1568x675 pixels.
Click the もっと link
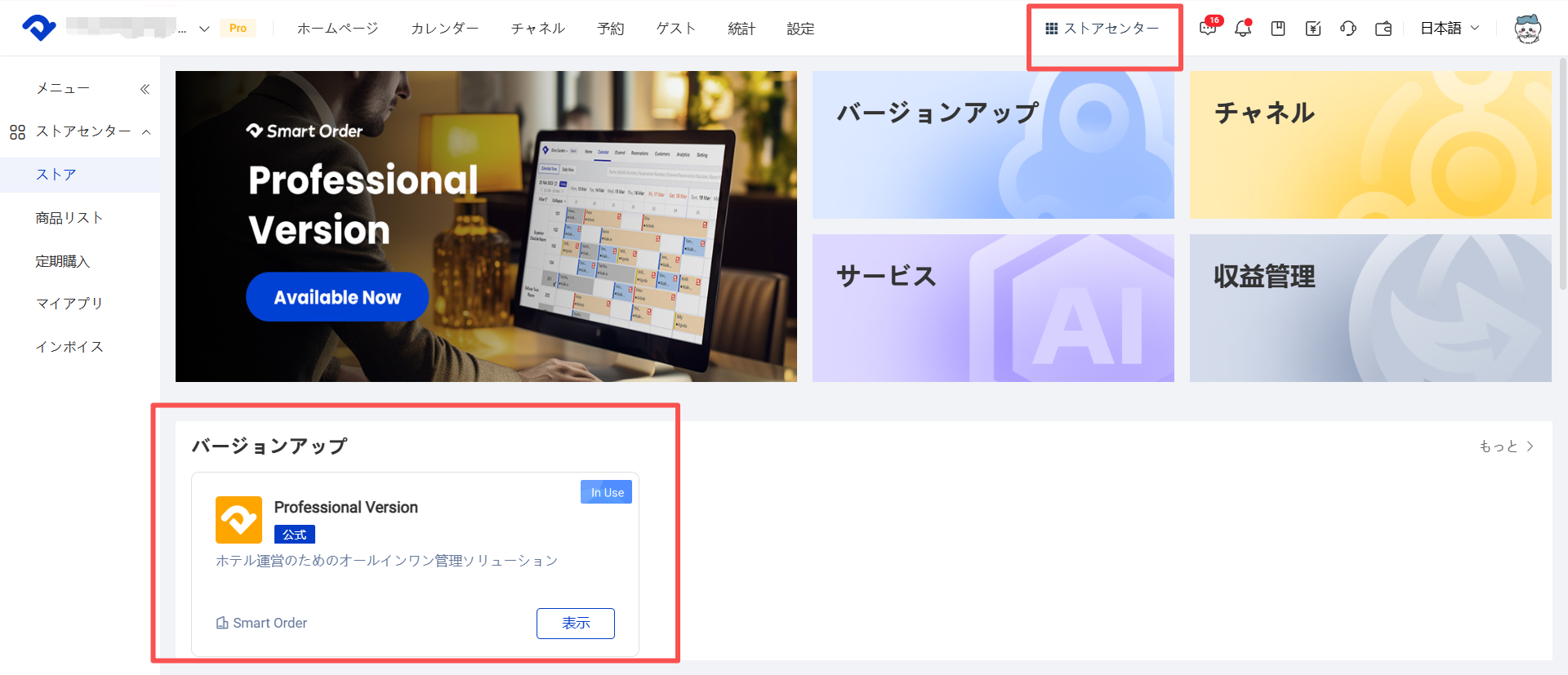coord(1507,446)
